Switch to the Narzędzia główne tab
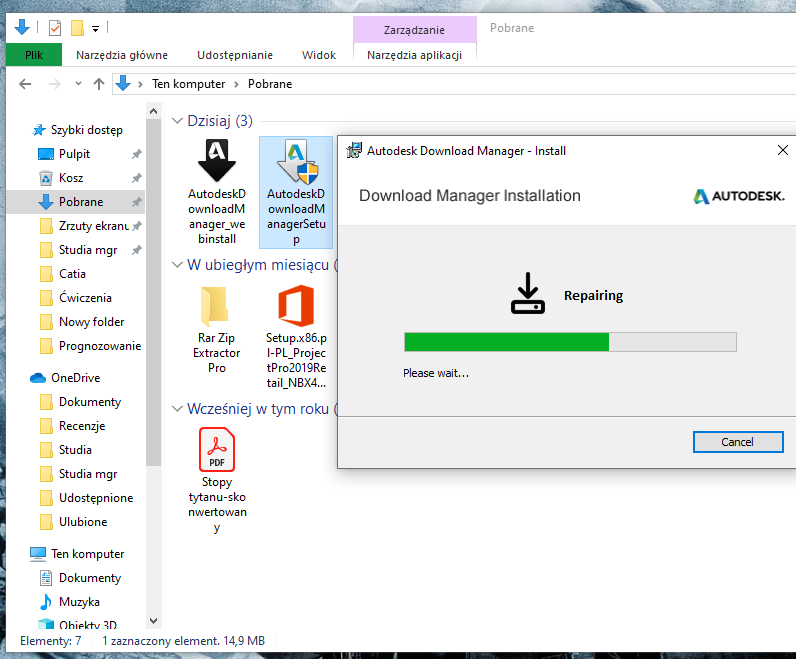796x659 pixels. (x=122, y=55)
